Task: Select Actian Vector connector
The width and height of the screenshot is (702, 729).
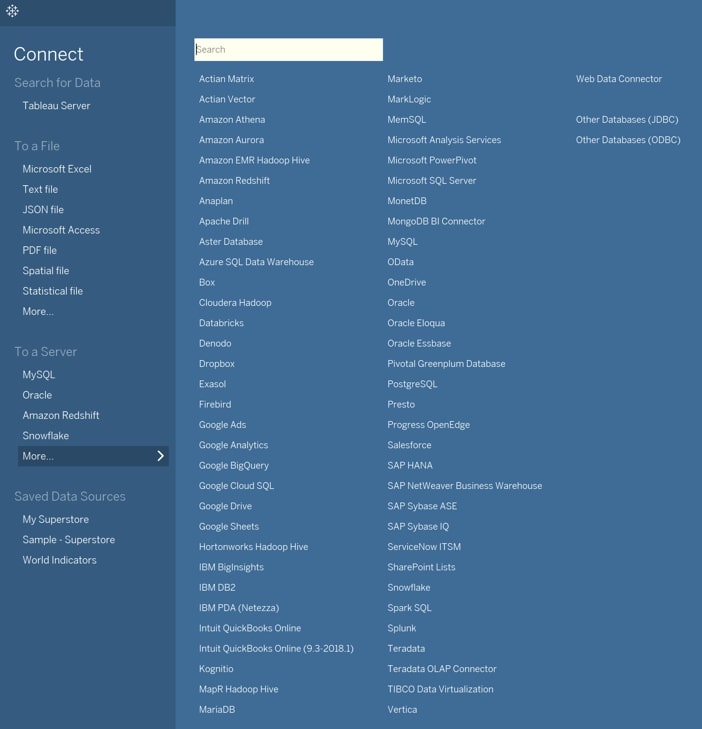Action: coord(227,99)
